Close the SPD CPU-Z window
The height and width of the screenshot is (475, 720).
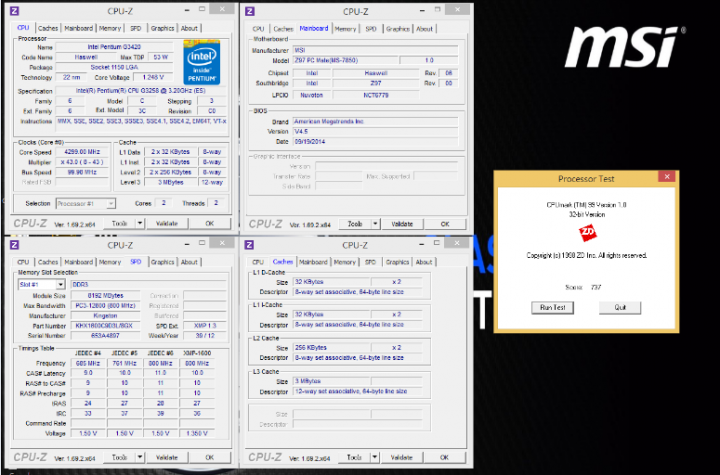coord(223,243)
